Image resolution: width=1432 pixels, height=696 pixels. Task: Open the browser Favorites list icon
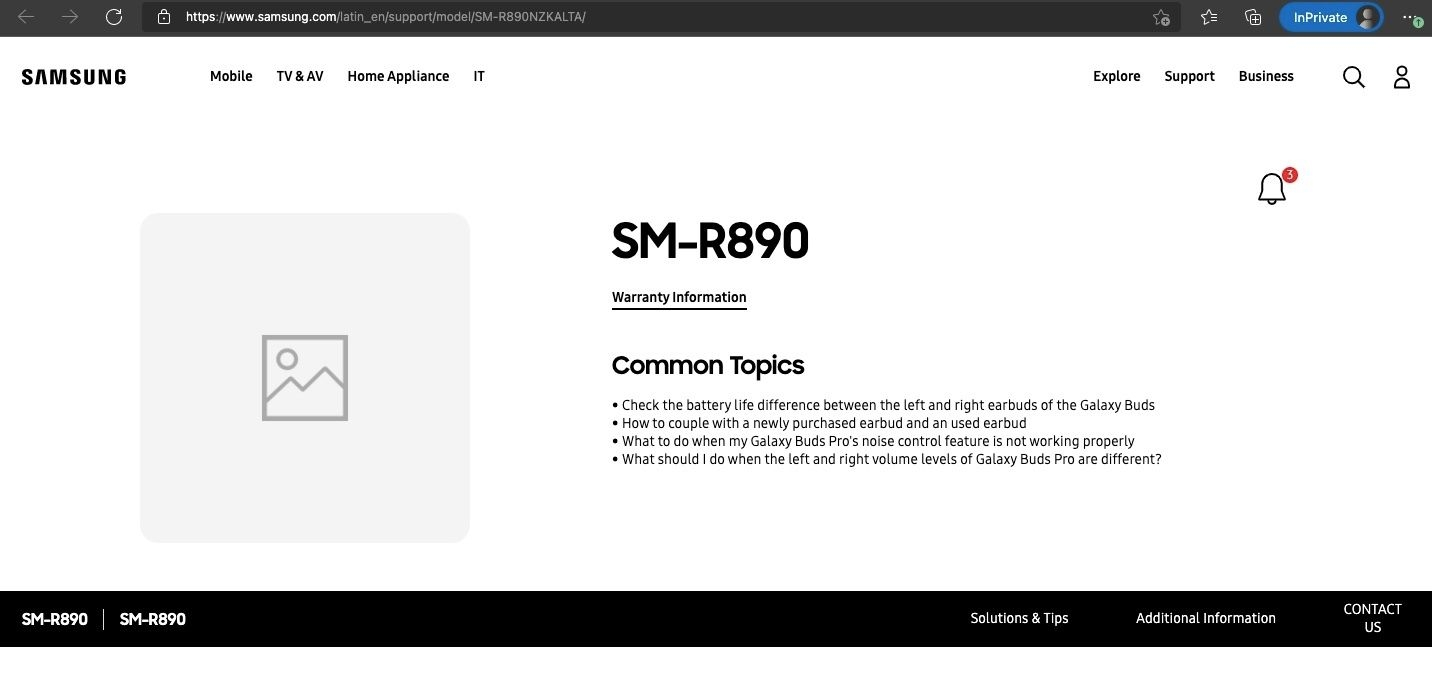point(1209,17)
